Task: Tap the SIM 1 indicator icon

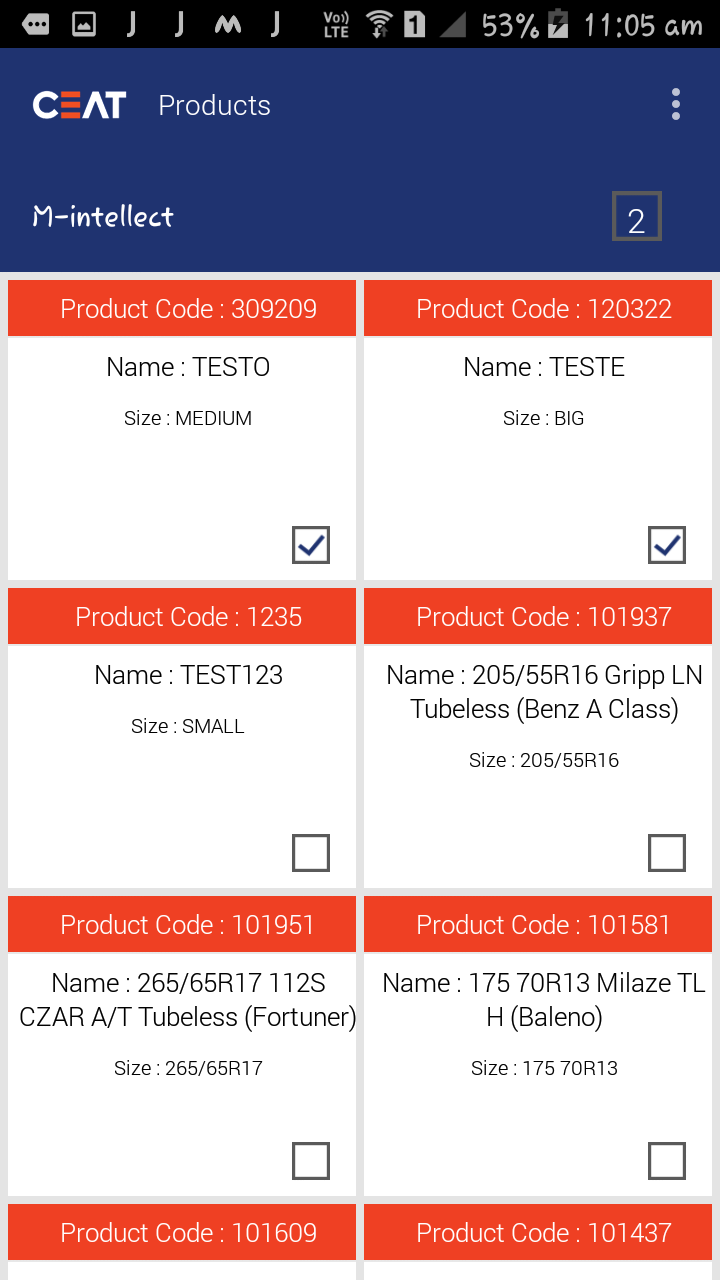Action: coord(414,24)
